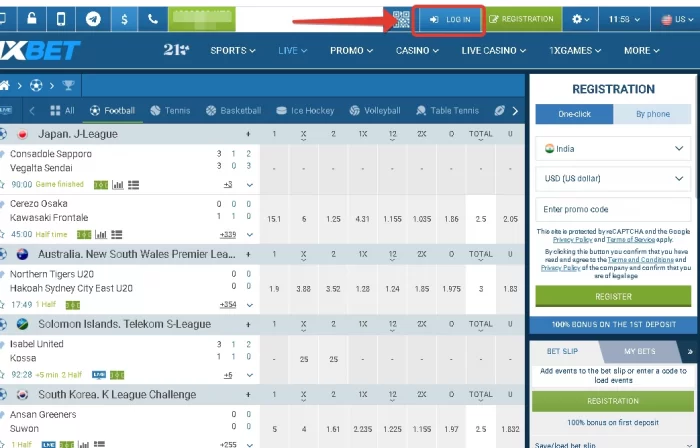700x448 pixels.
Task: Open statistics chart icon for Consadole Sapporo match
Action: point(118,185)
